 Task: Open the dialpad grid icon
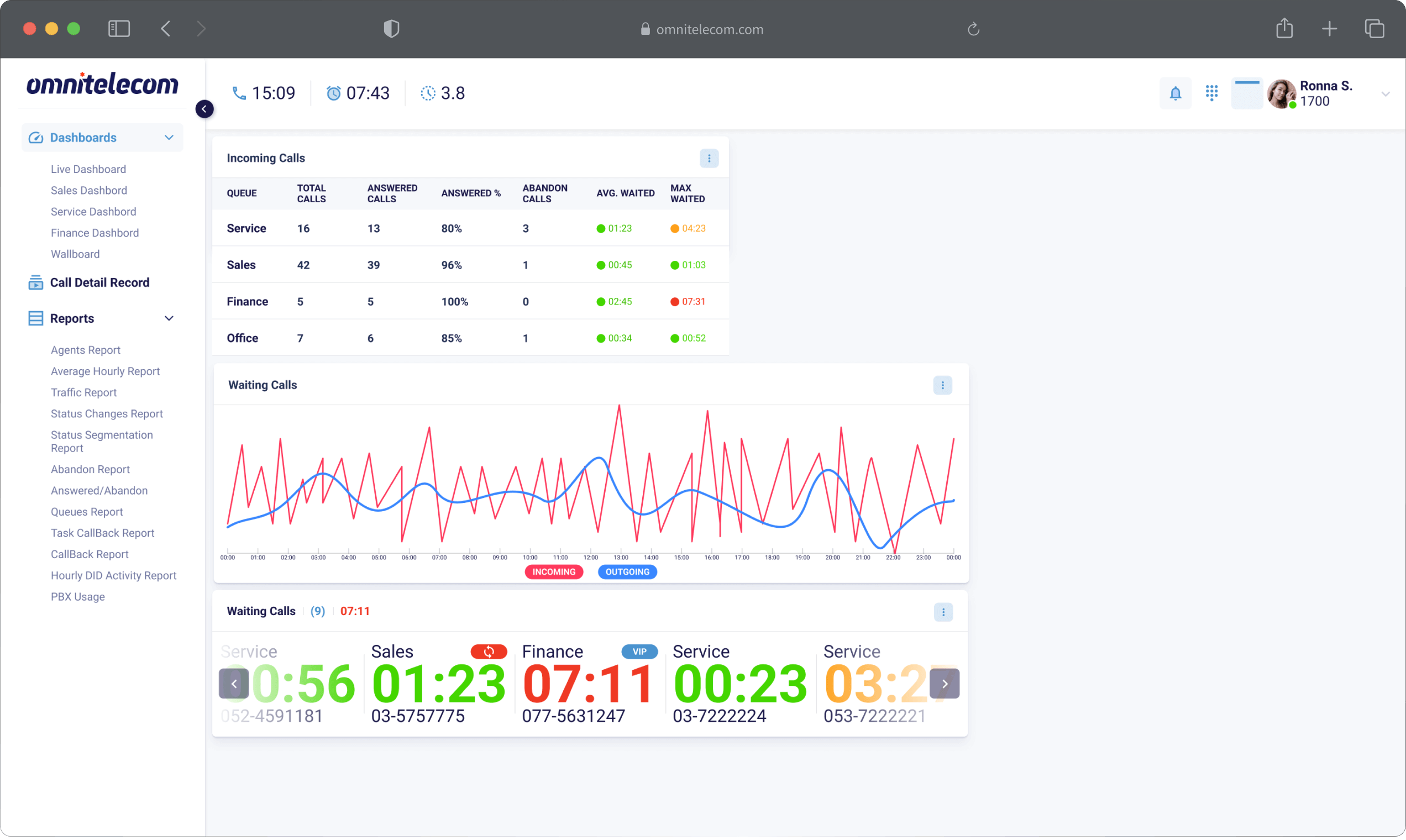coord(1211,93)
